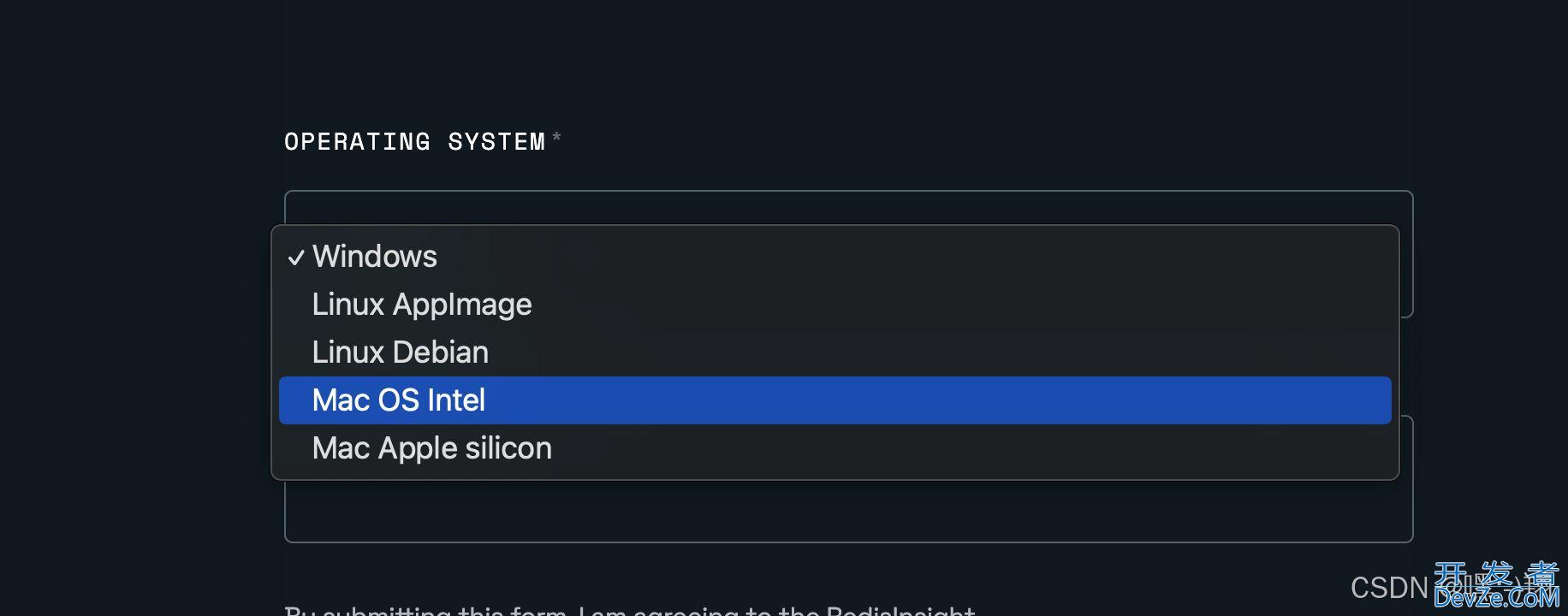
Task: Dismiss dropdown by clicking dark area left of form
Action: tap(137, 342)
